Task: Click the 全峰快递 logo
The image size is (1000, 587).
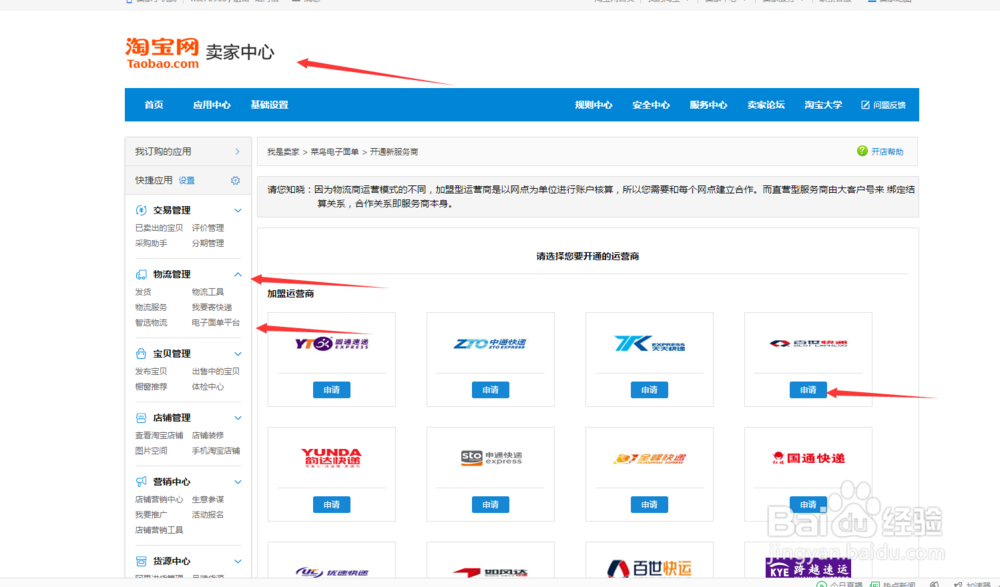Action: [x=649, y=458]
